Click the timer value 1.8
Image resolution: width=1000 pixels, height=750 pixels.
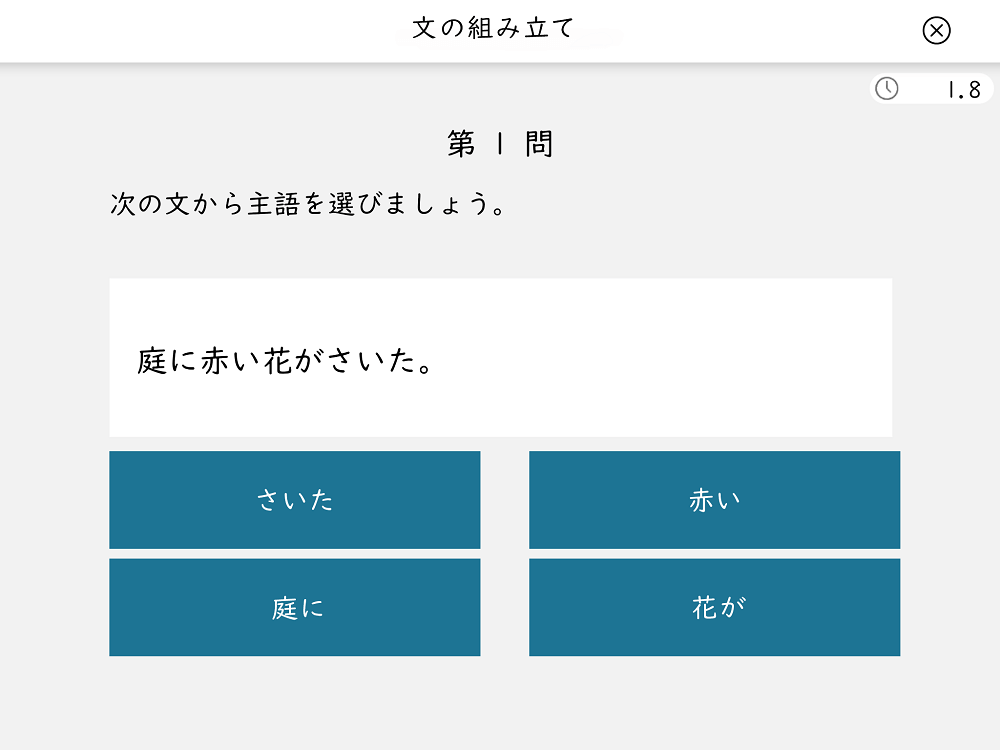962,90
